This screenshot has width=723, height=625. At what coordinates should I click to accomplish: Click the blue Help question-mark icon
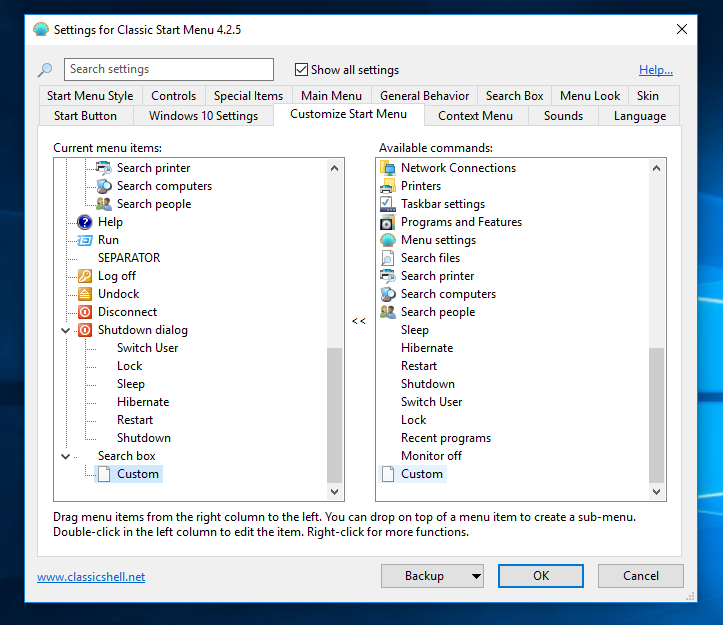(x=85, y=222)
